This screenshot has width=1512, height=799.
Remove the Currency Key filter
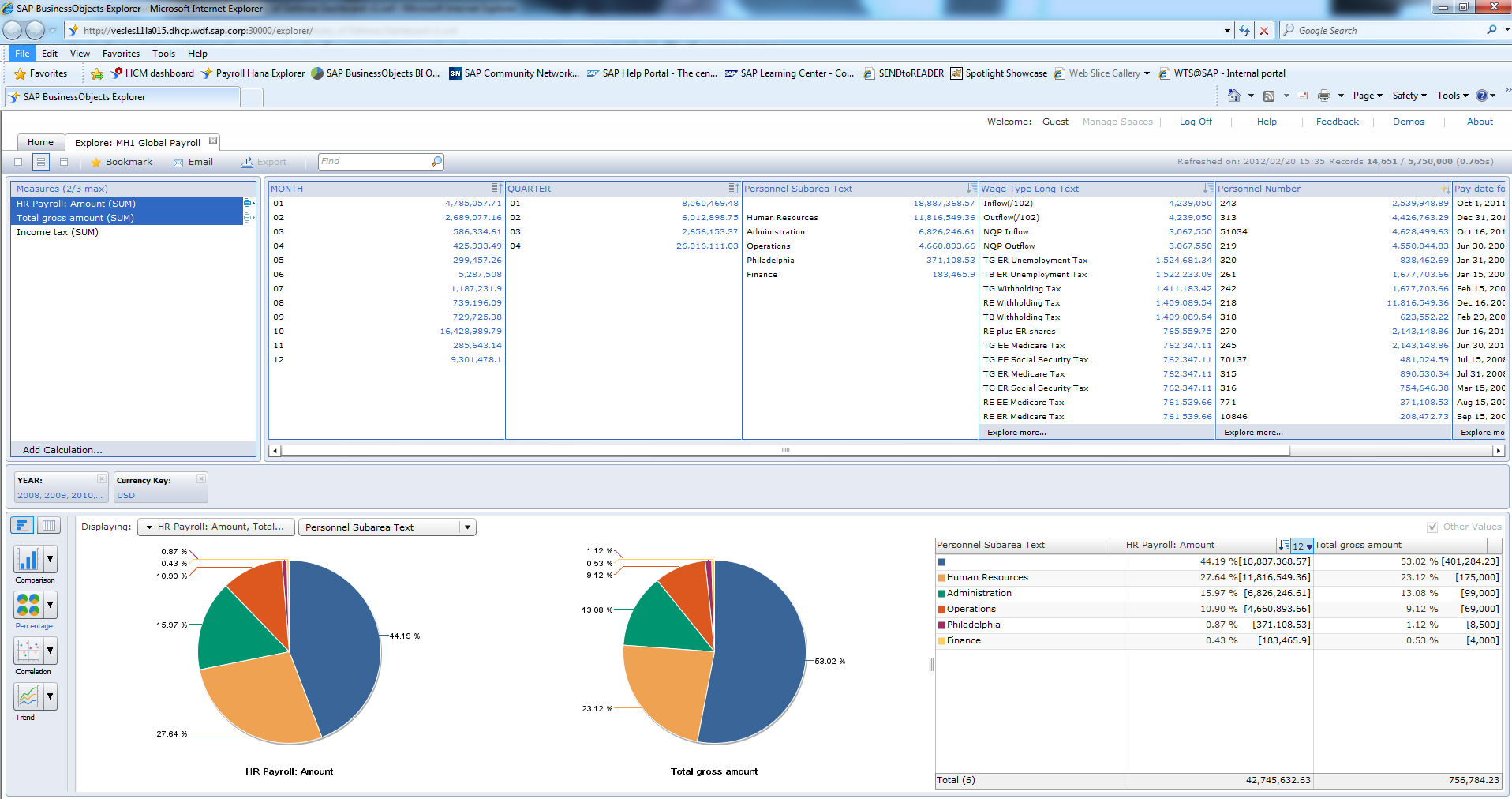pos(201,478)
